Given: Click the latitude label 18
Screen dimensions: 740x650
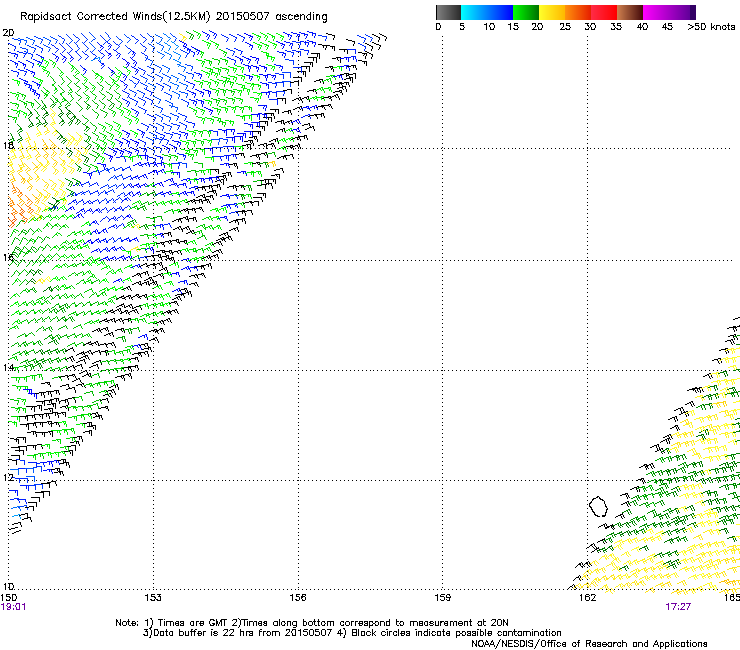Looking at the screenshot, I should pos(8,145).
